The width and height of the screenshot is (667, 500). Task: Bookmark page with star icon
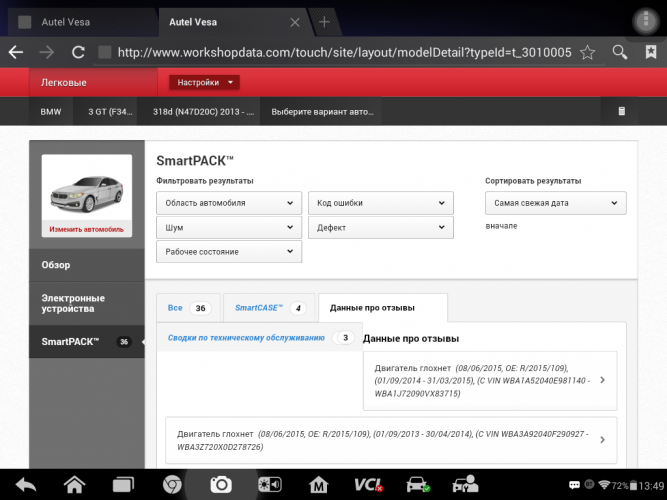click(587, 52)
